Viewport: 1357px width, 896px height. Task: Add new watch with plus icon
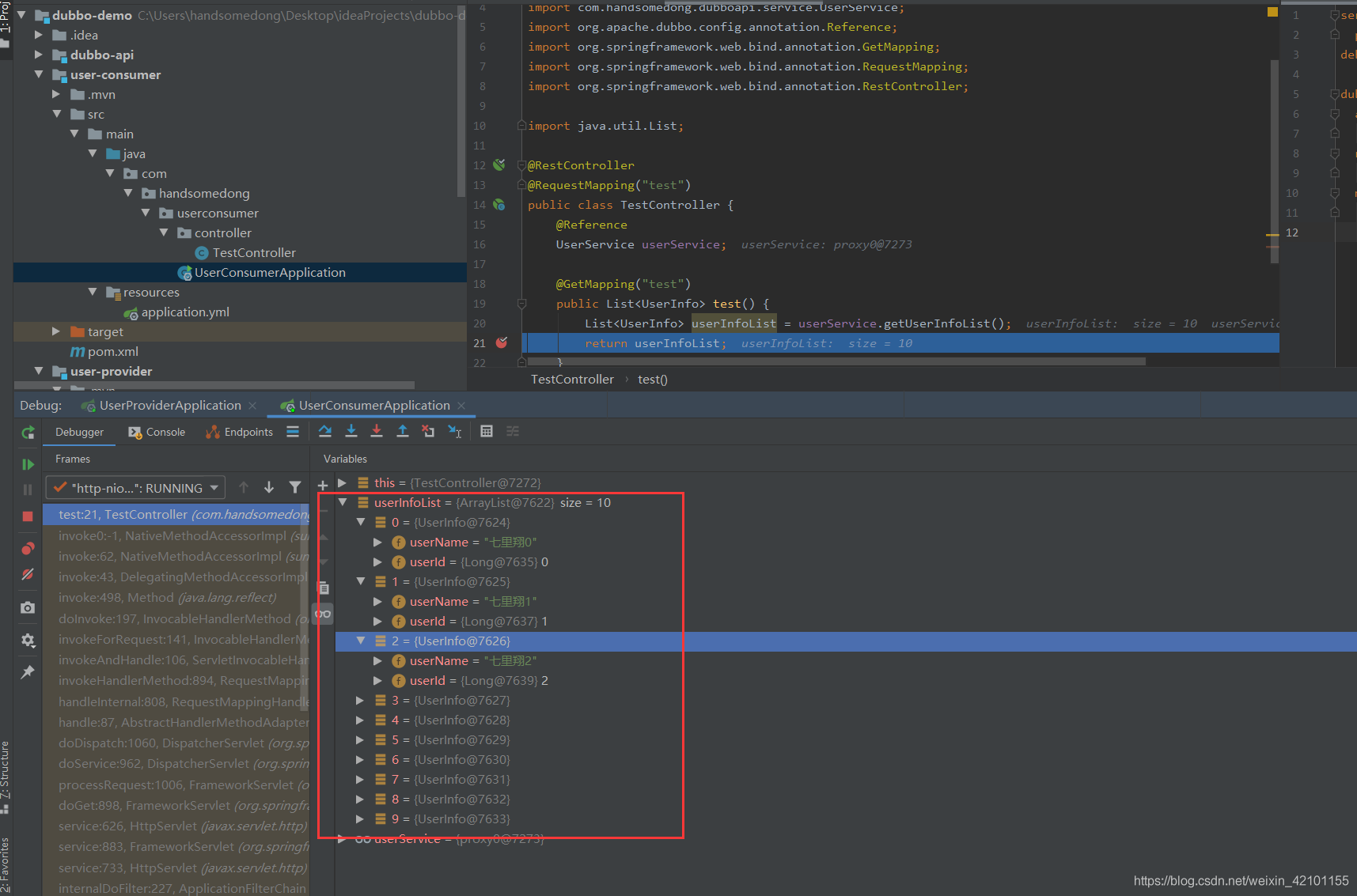click(x=323, y=486)
